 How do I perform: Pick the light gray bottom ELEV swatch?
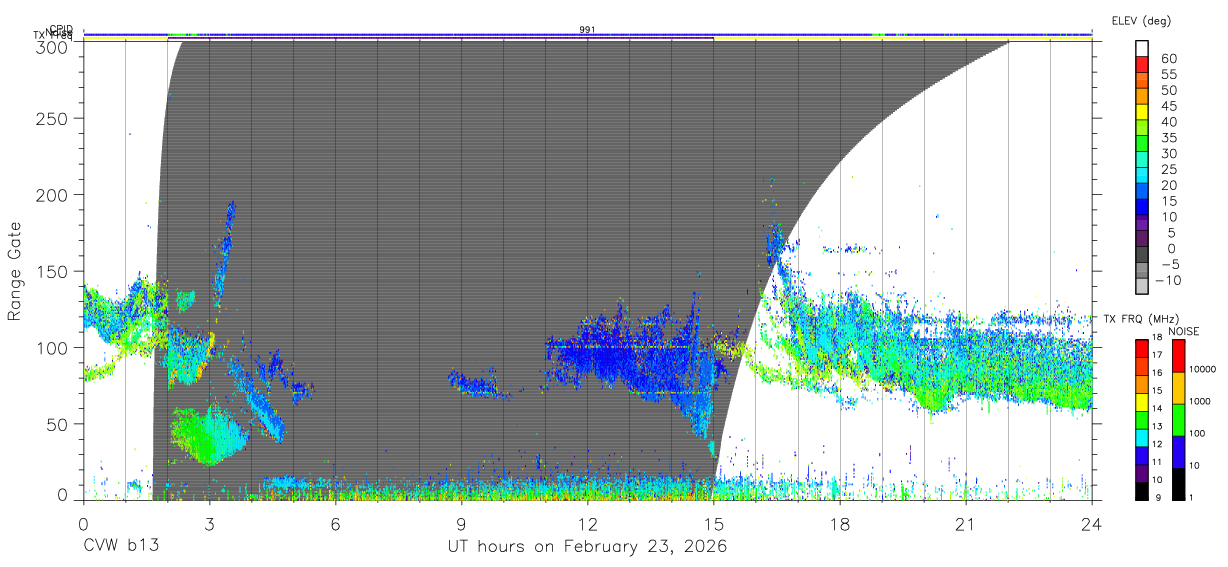(x=1141, y=287)
